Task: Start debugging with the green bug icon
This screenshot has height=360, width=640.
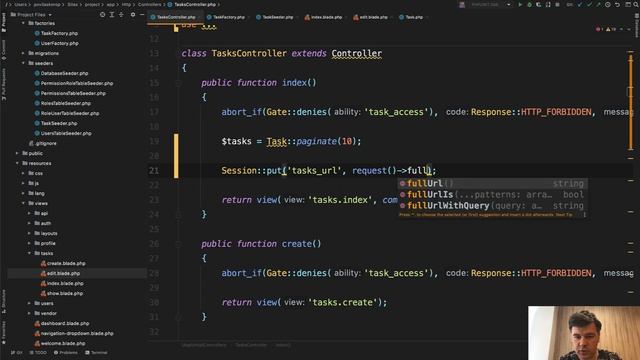Action: [x=529, y=4]
